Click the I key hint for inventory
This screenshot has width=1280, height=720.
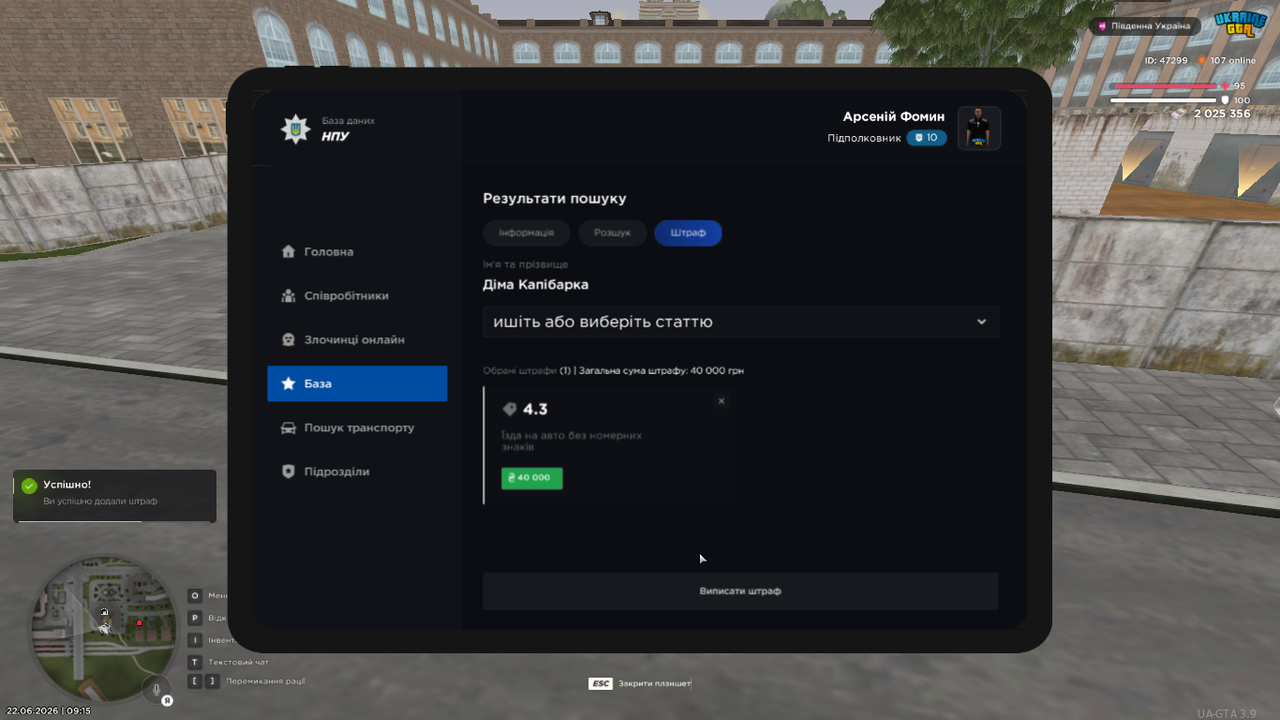pyautogui.click(x=195, y=640)
